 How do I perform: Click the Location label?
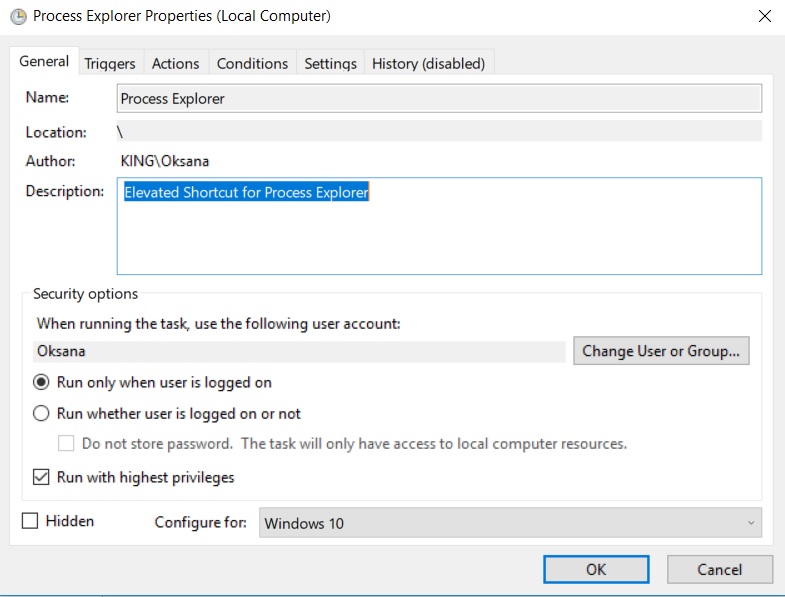[x=56, y=132]
